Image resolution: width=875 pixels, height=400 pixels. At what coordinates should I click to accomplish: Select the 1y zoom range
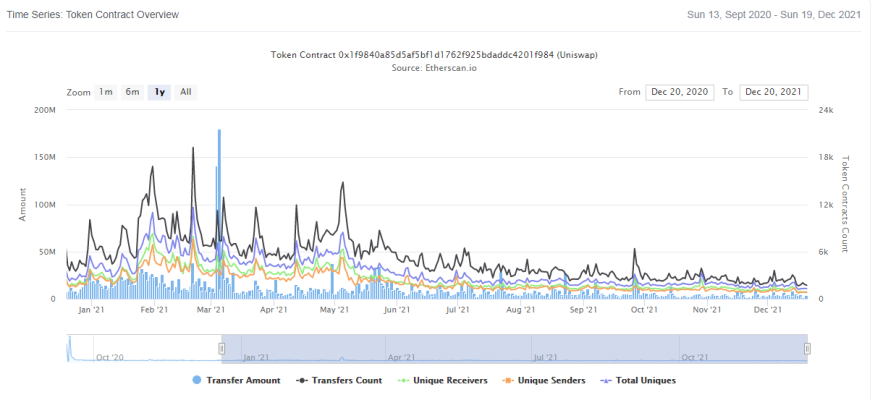pyautogui.click(x=159, y=92)
